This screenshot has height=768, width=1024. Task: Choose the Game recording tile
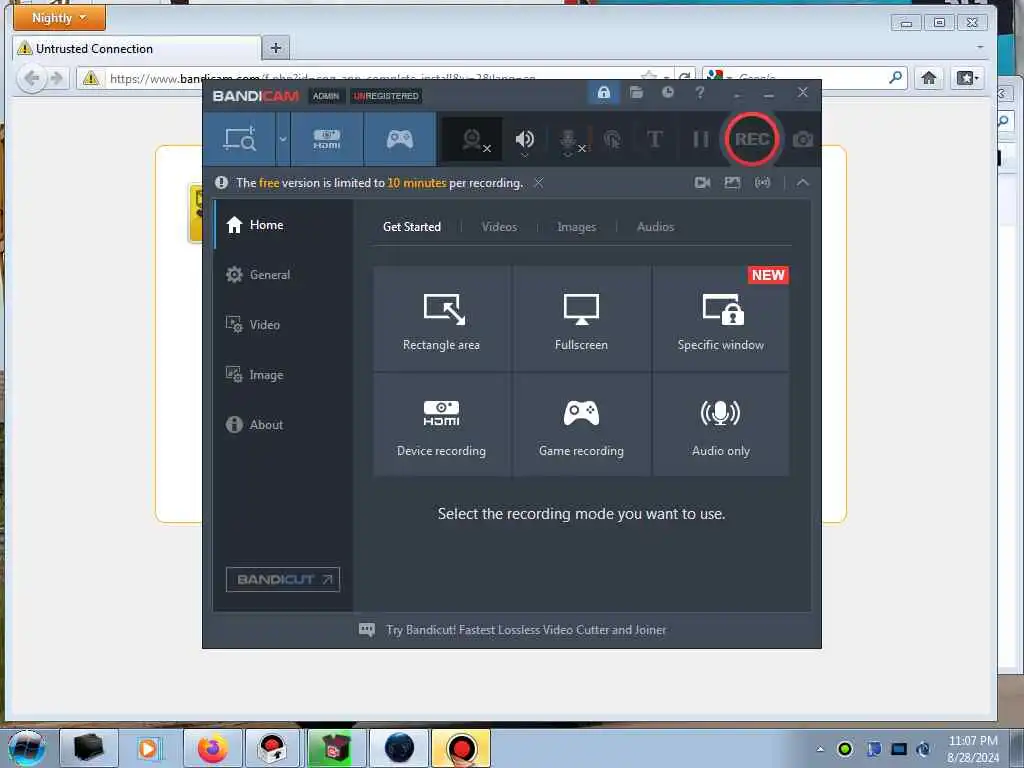pos(581,424)
